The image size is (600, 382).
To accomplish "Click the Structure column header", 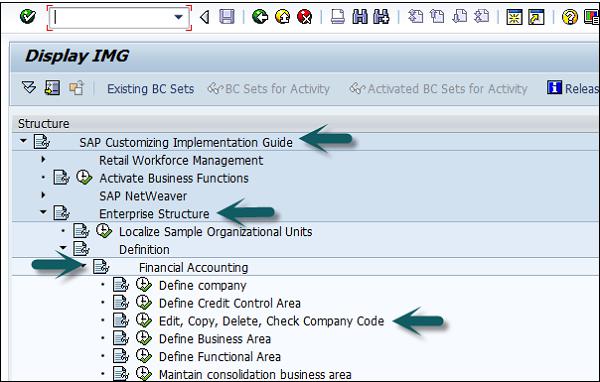I will (306, 124).
